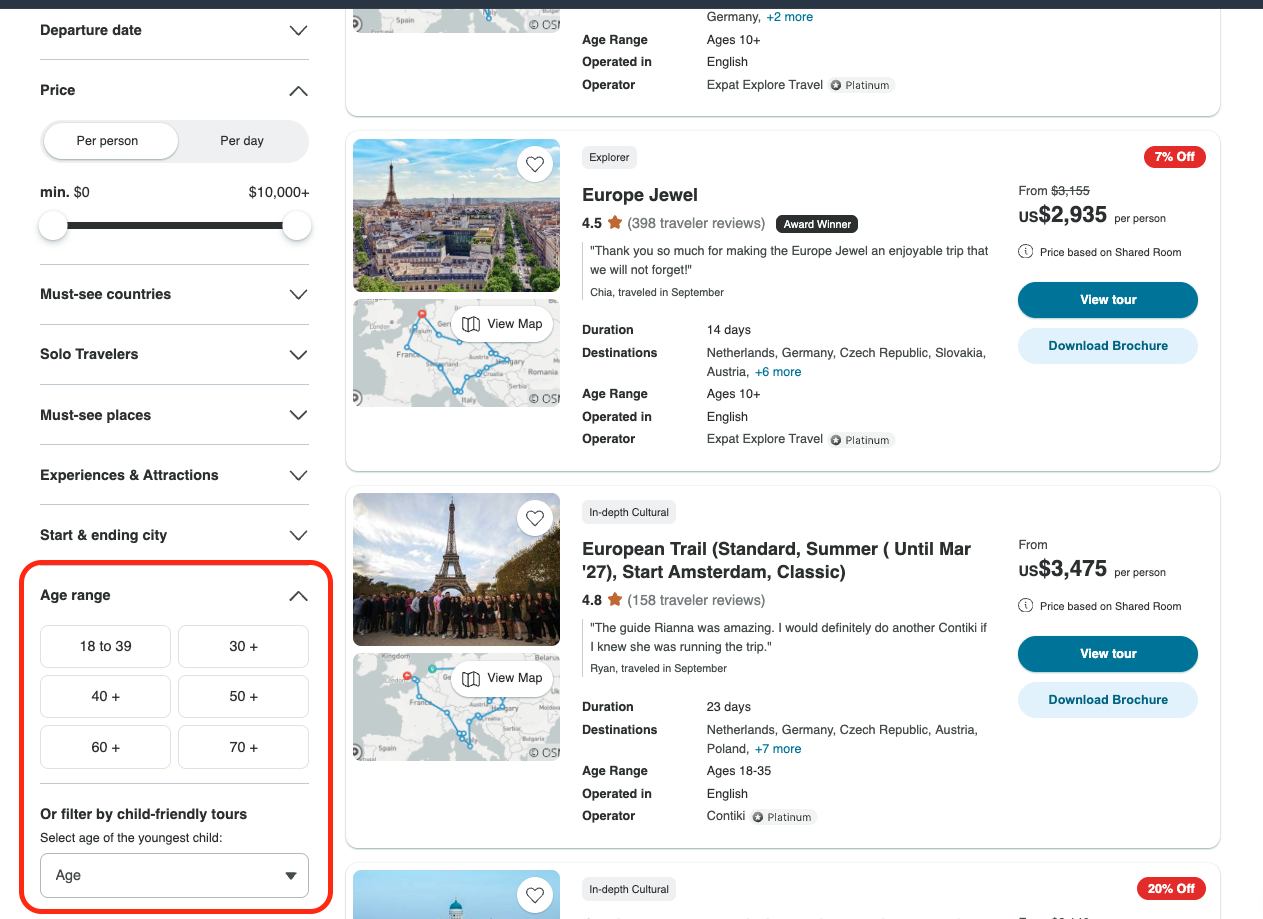Open View Map on Europe Jewel tour
1263x919 pixels.
coord(502,324)
